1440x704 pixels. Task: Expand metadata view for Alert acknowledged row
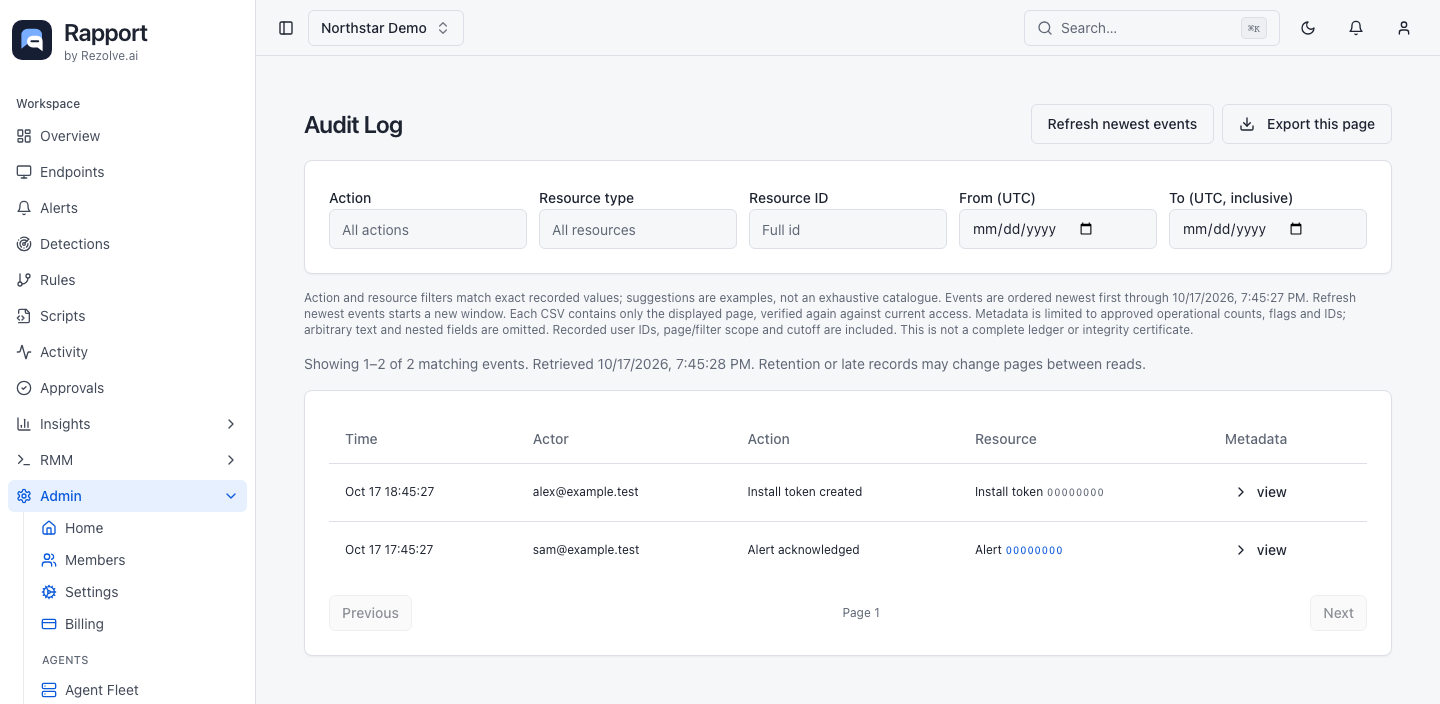(x=1260, y=550)
